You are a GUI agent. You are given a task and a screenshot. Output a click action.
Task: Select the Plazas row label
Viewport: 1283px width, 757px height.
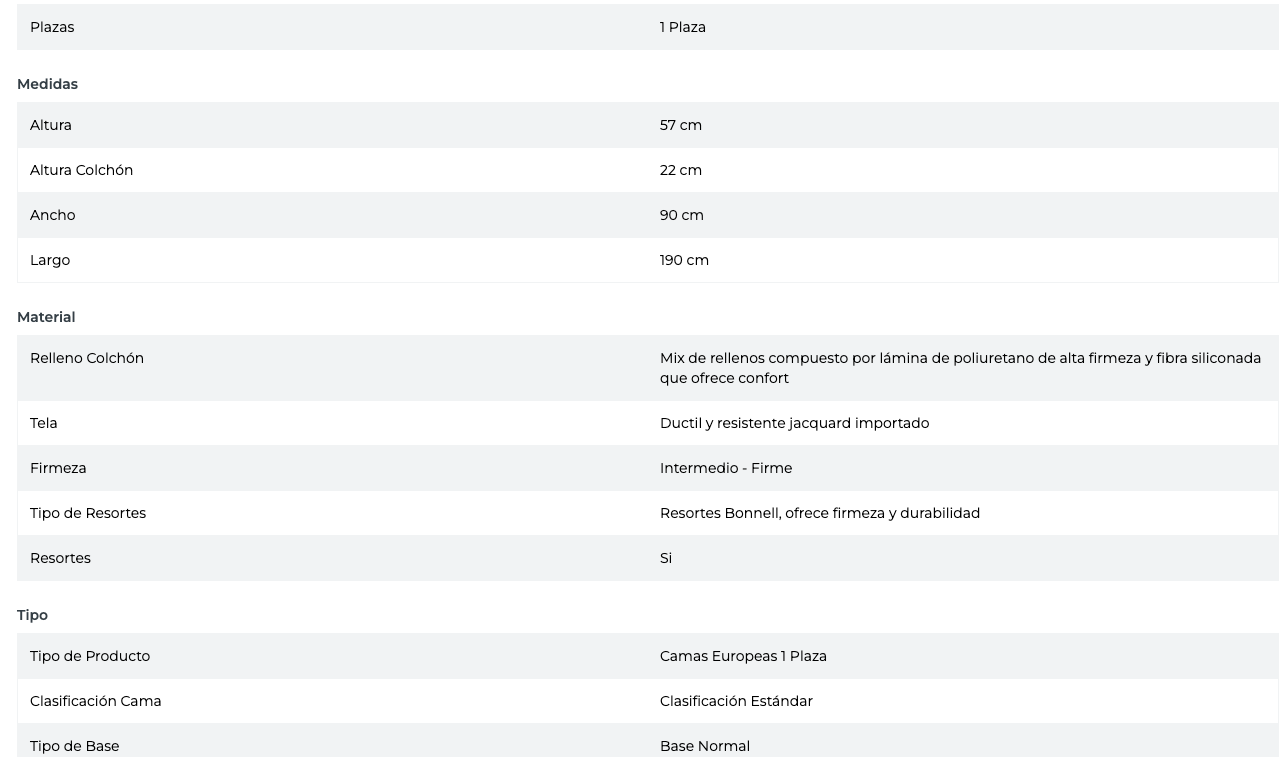click(x=52, y=27)
